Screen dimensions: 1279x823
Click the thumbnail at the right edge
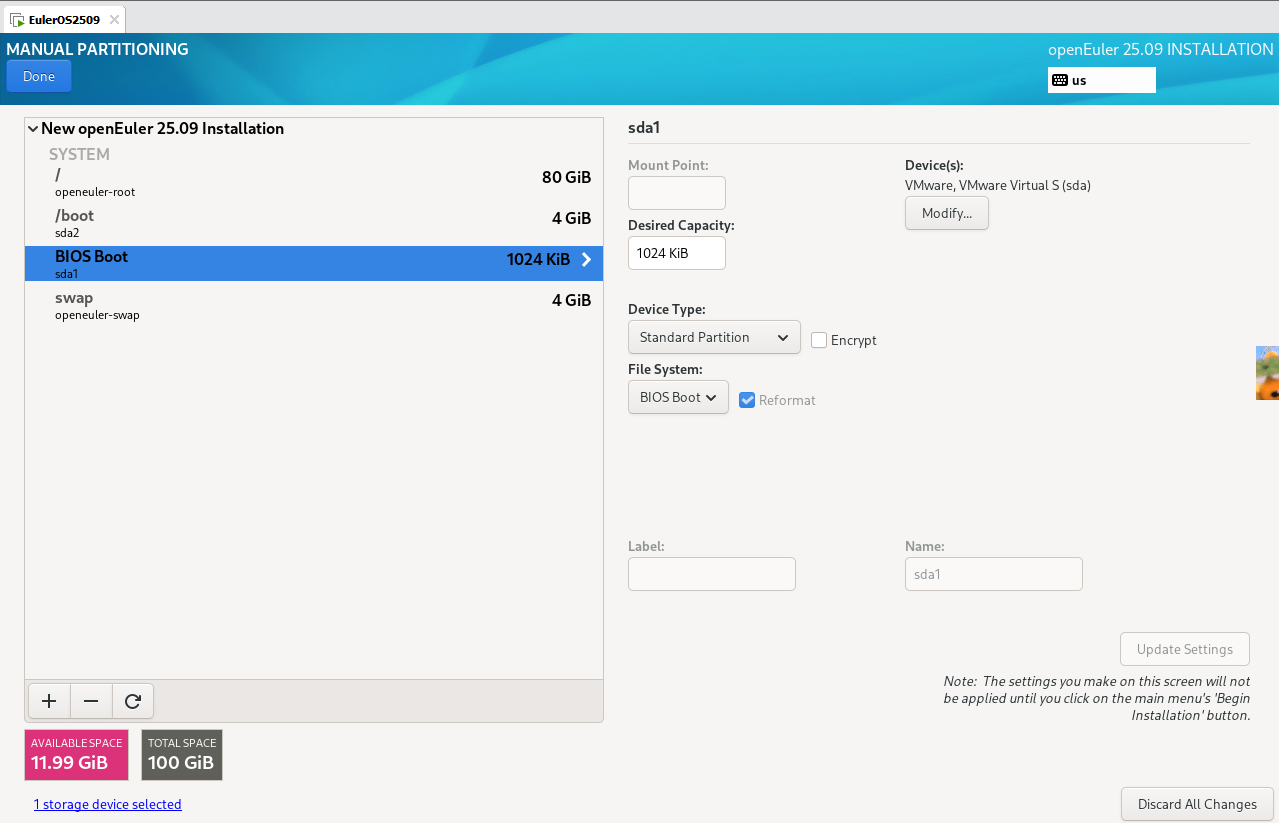(x=1267, y=372)
